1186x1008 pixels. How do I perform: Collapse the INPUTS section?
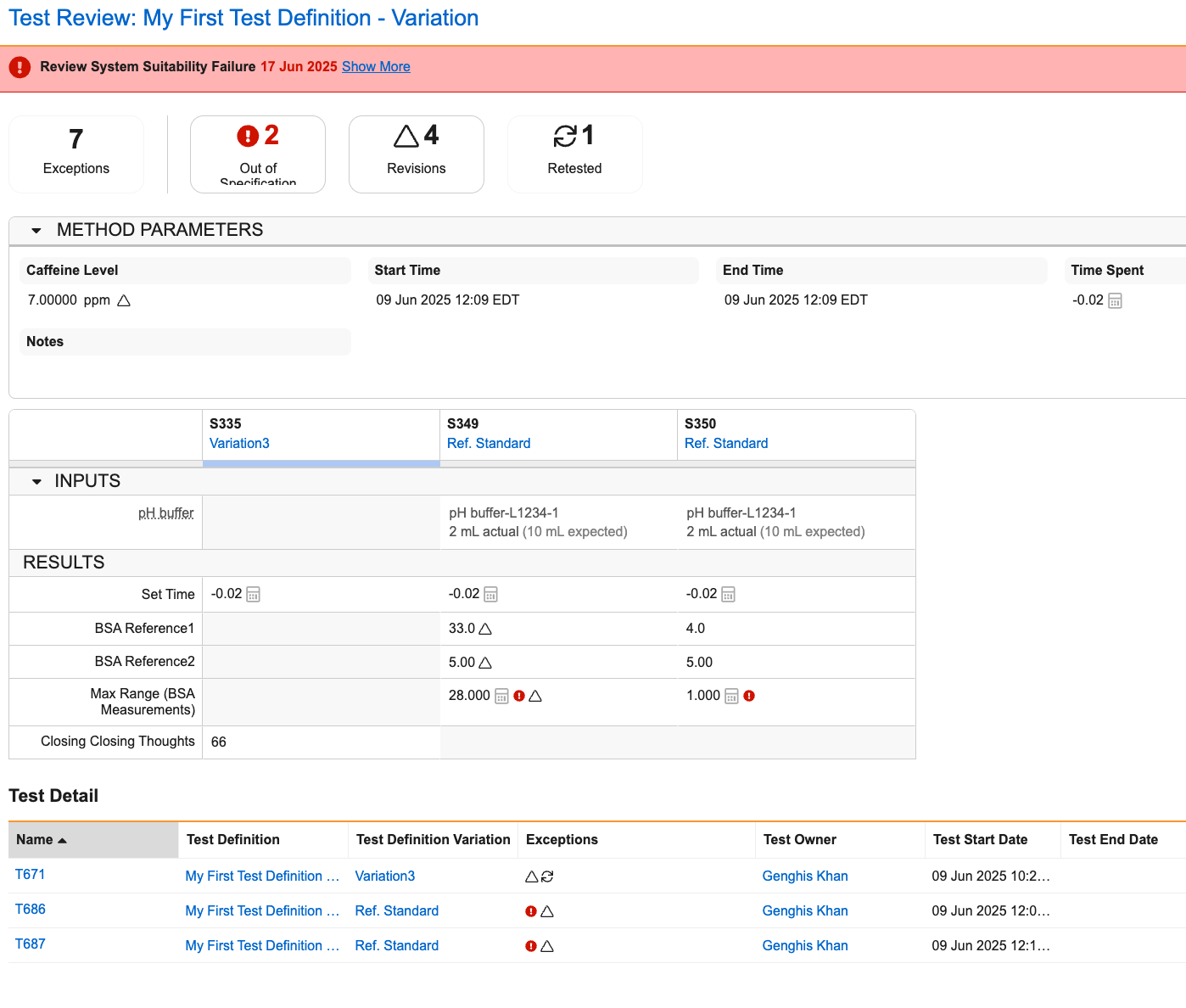(36, 481)
